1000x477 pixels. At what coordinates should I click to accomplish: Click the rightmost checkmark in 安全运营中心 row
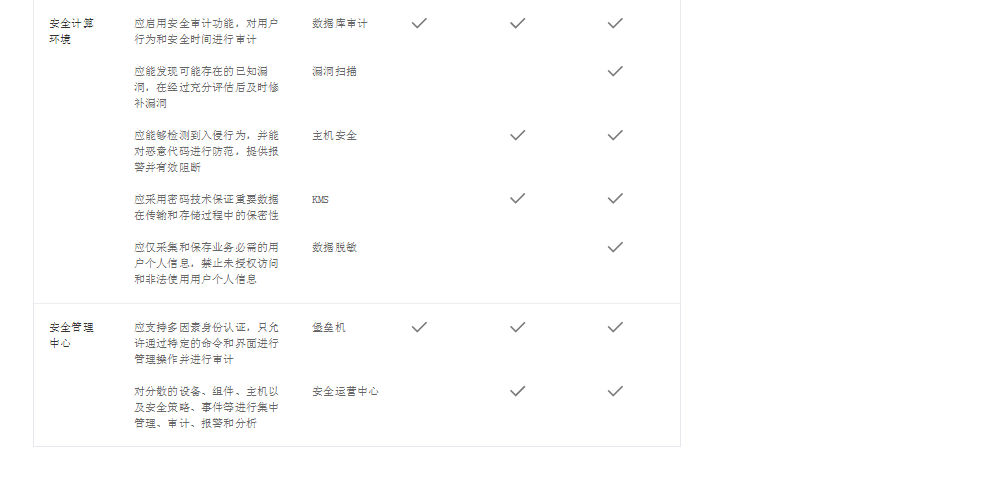[615, 391]
